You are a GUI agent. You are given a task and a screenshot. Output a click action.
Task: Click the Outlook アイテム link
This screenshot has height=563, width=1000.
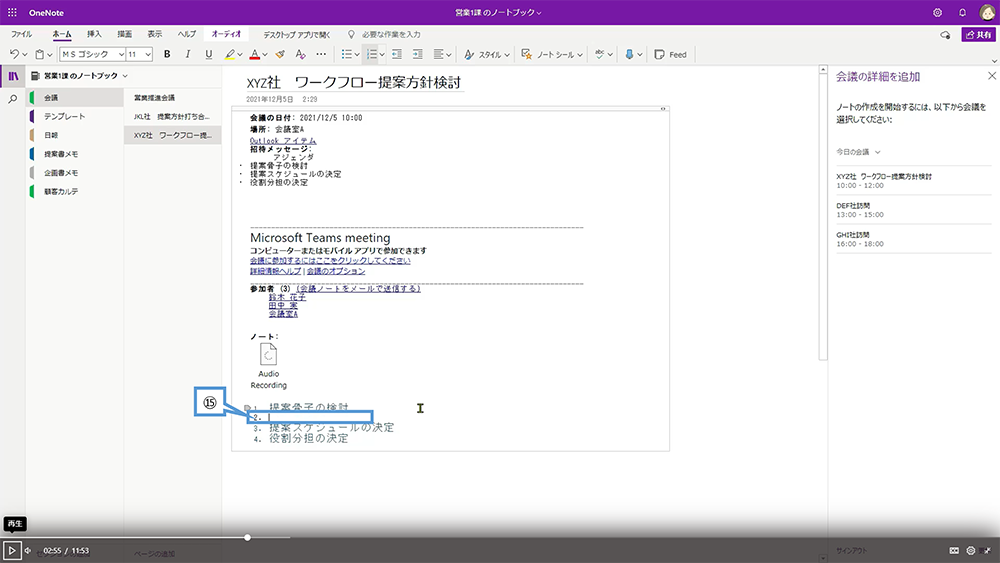pos(283,140)
